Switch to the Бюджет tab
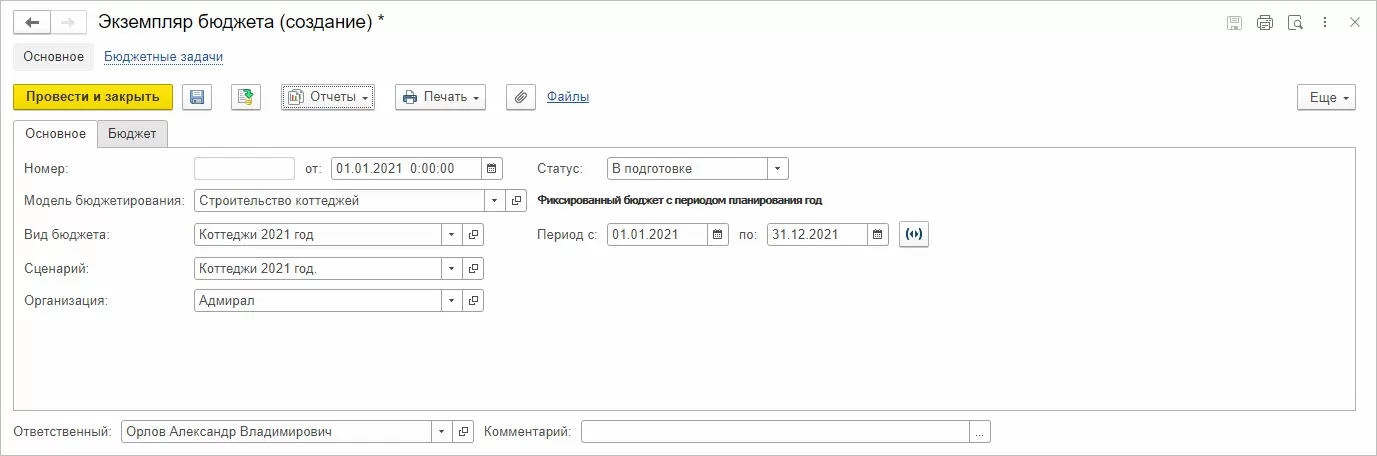Image resolution: width=1377 pixels, height=456 pixels. pos(132,134)
